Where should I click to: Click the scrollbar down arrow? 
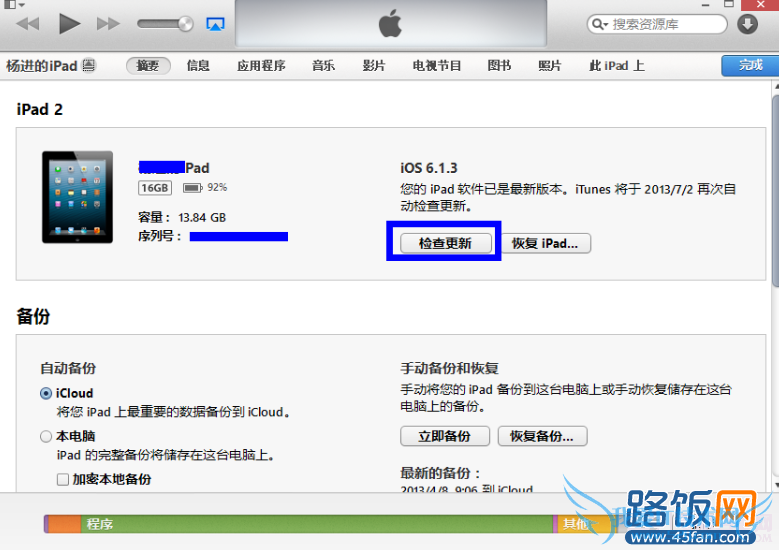click(776, 484)
